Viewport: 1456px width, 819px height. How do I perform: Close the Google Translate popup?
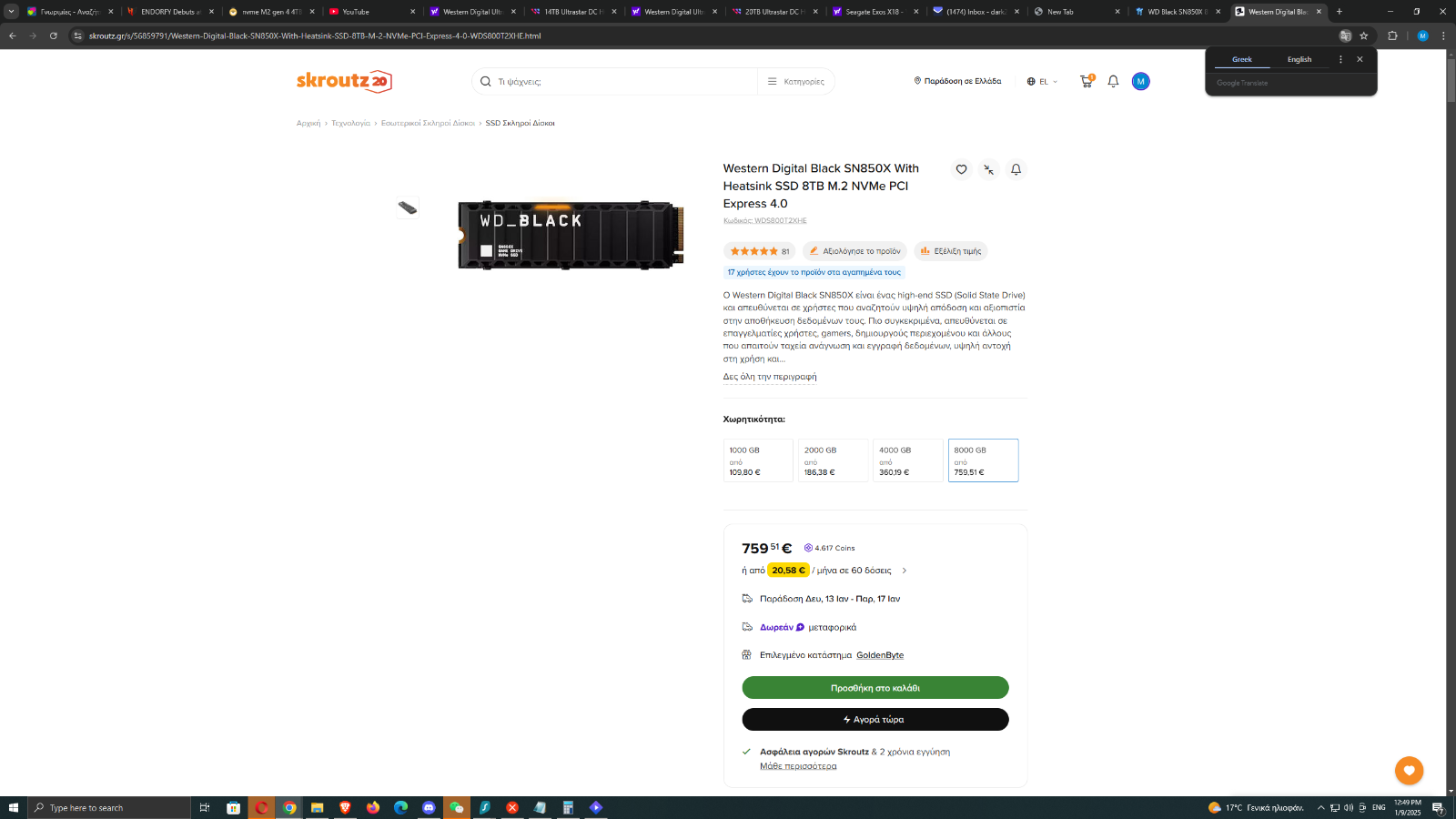[1360, 59]
